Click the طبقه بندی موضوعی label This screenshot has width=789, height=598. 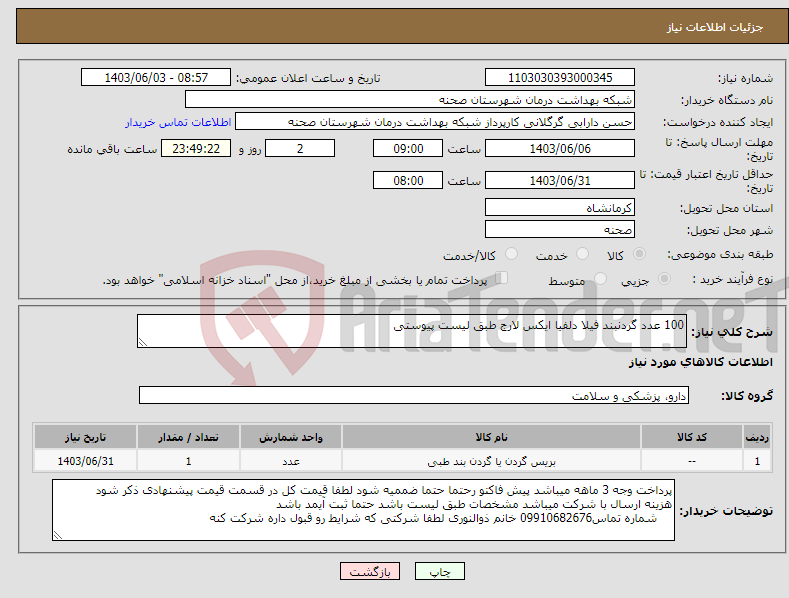click(x=720, y=255)
